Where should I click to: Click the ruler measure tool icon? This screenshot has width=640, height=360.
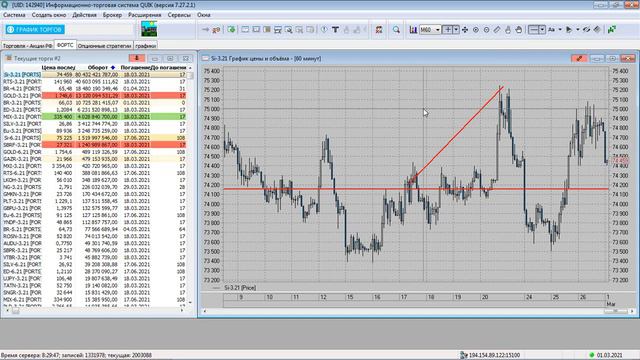(x=497, y=29)
